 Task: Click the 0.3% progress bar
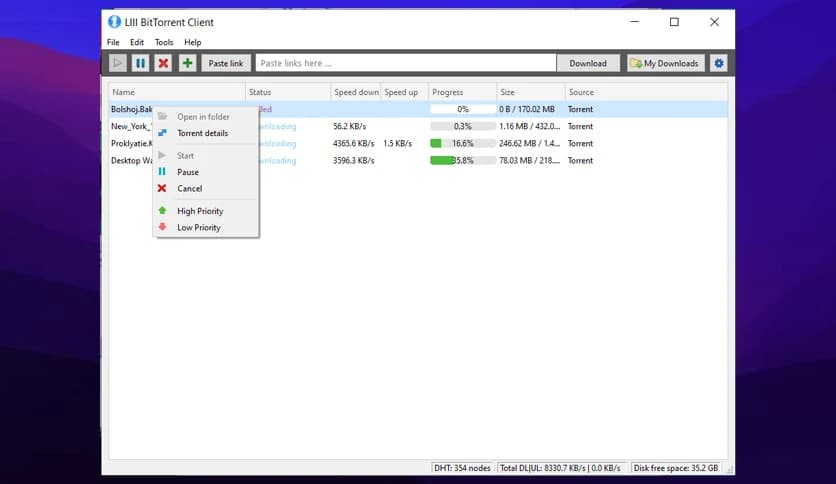click(463, 126)
